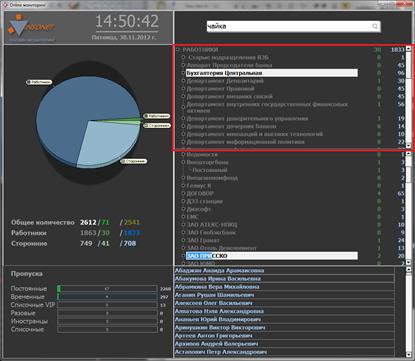Select the Внешторгбанк tree item
The width and height of the screenshot is (415, 361).
[x=207, y=162]
